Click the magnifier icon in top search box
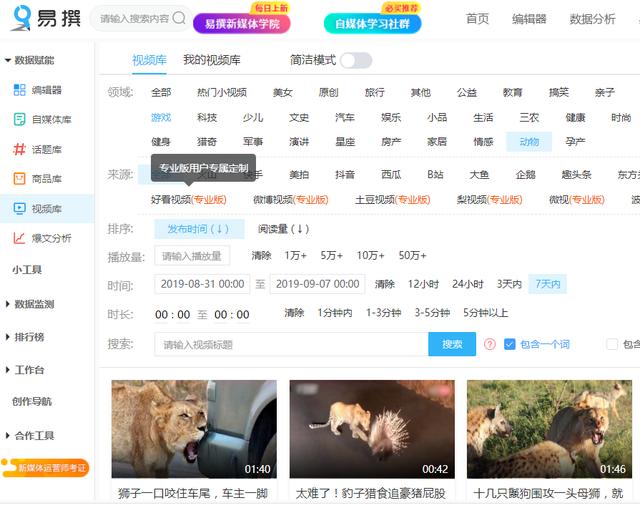This screenshot has height=508, width=640. 179,18
